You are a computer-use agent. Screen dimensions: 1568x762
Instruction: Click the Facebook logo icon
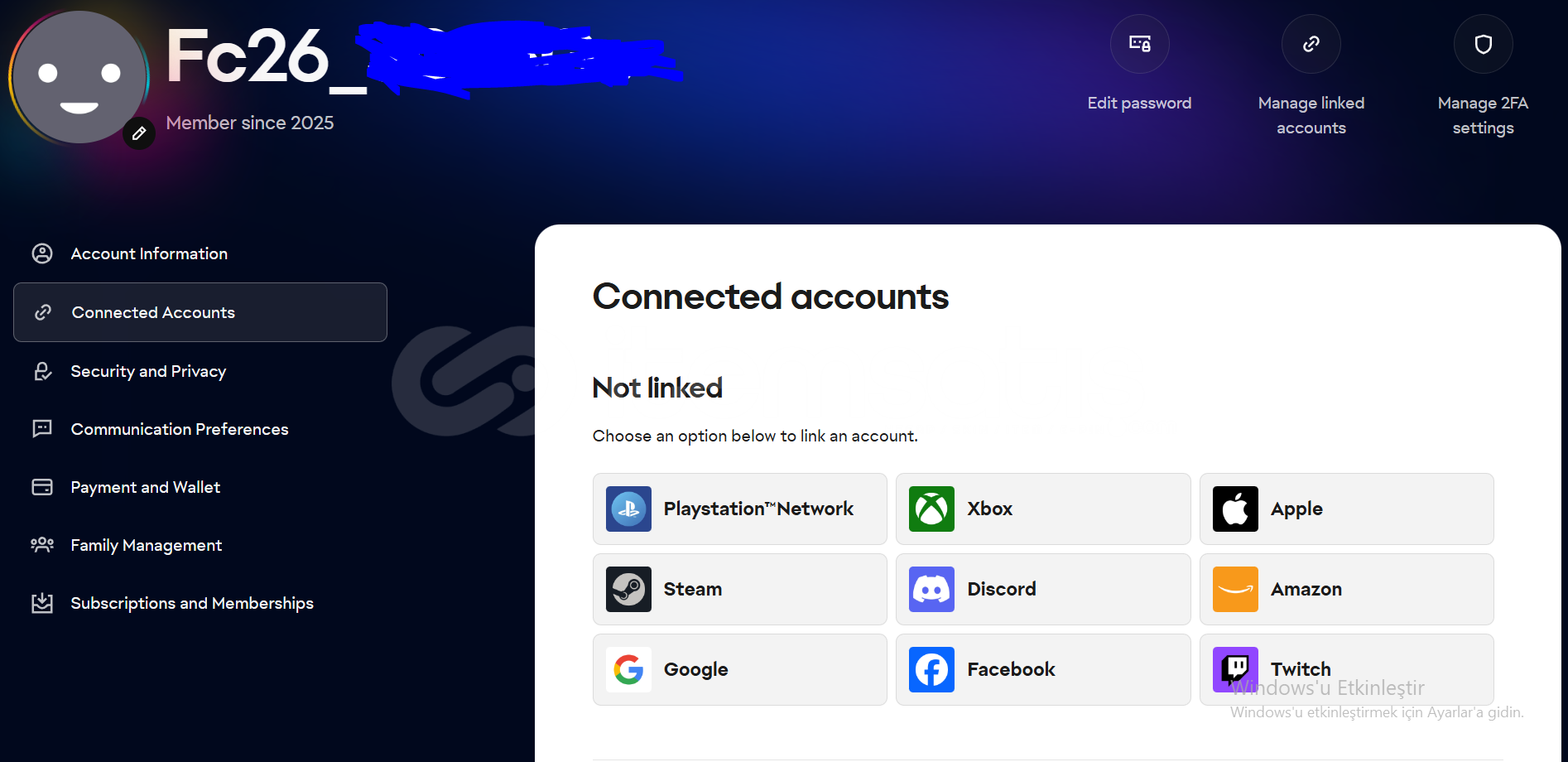click(x=931, y=669)
